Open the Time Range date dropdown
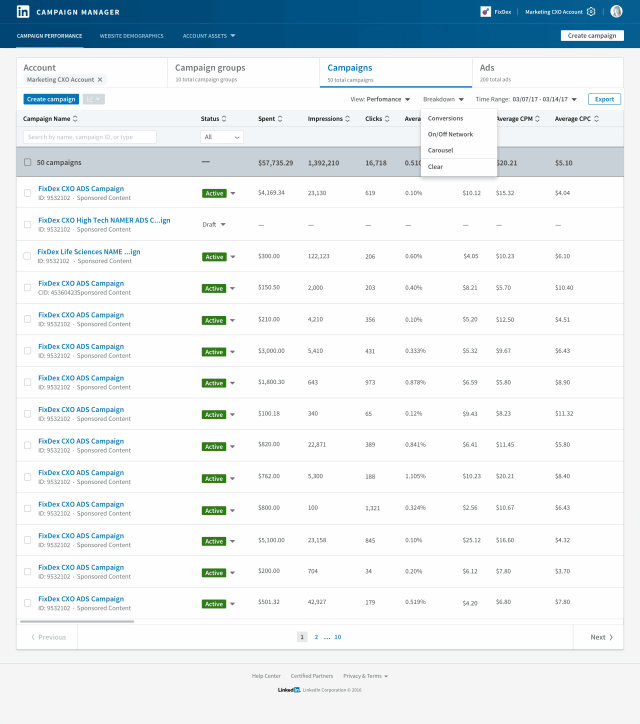640x724 pixels. [526, 99]
